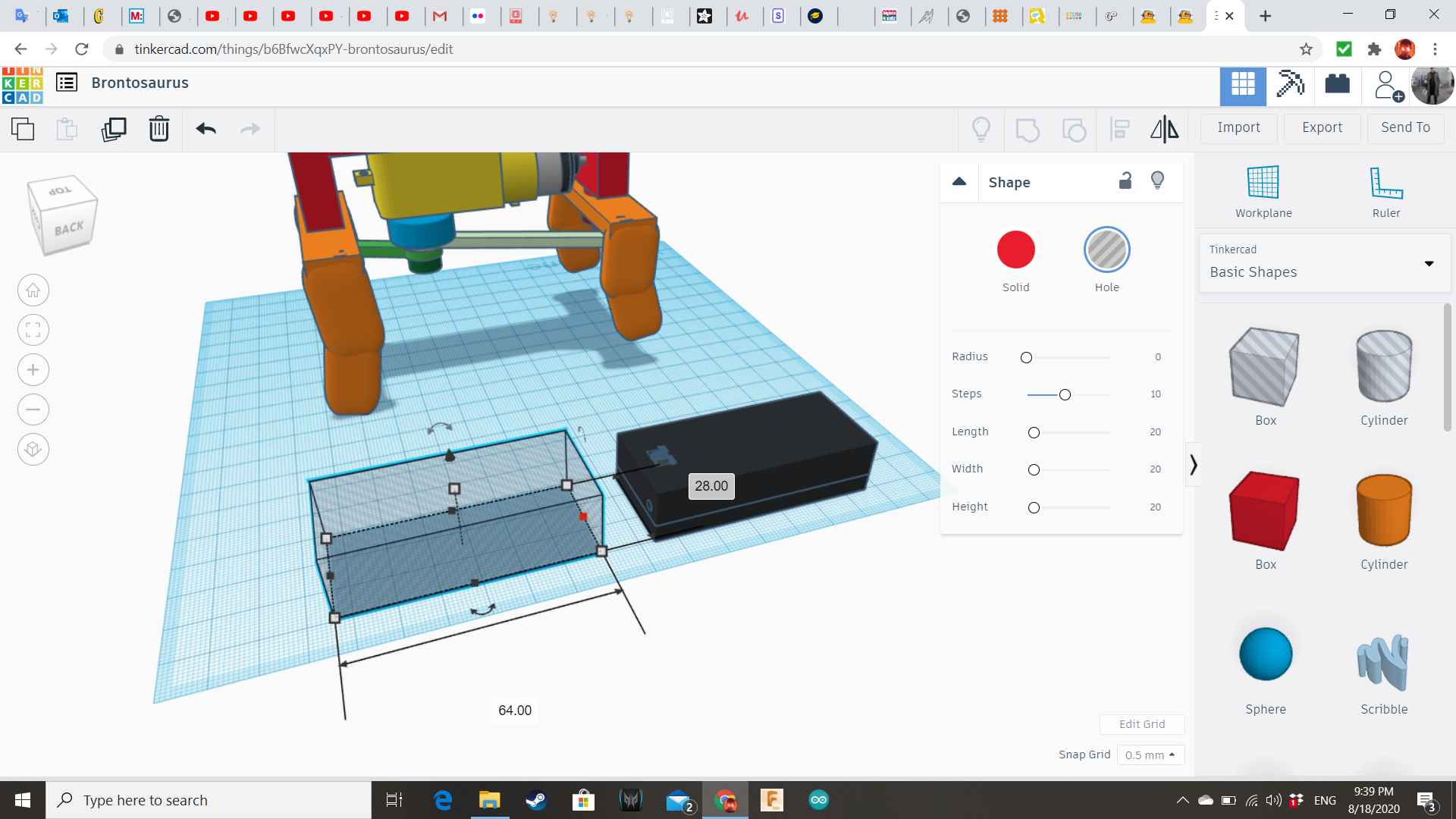Image resolution: width=1456 pixels, height=819 pixels.
Task: Collapse the Shape panel with the arrow
Action: (x=959, y=181)
